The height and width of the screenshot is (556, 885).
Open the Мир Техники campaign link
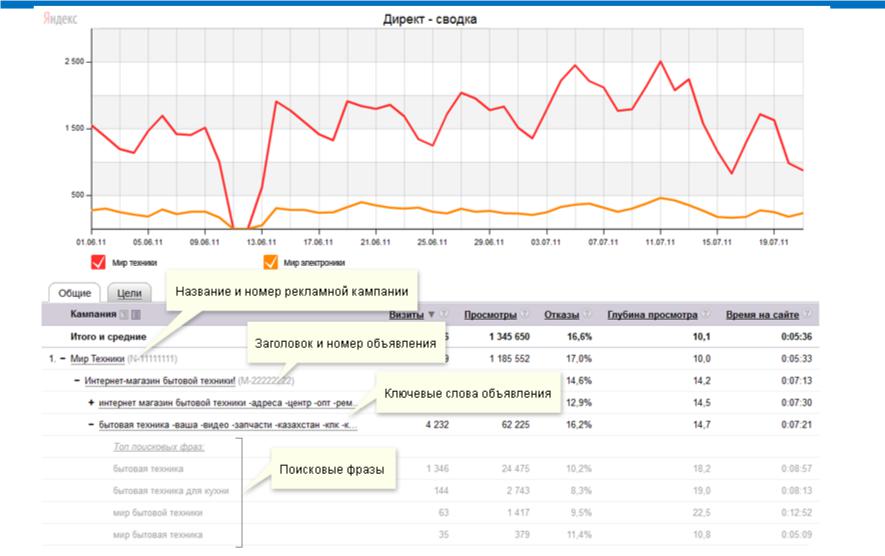pyautogui.click(x=97, y=358)
